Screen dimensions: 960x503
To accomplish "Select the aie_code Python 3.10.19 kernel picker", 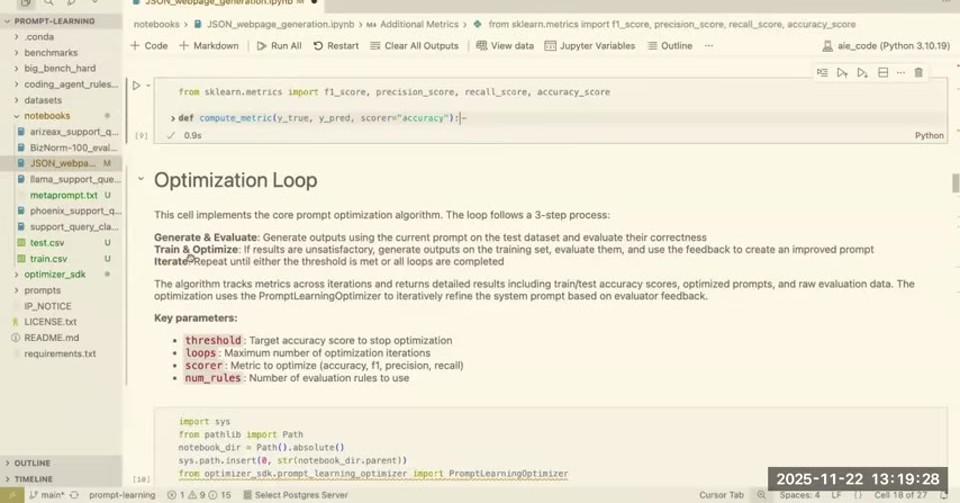I will (x=886, y=46).
